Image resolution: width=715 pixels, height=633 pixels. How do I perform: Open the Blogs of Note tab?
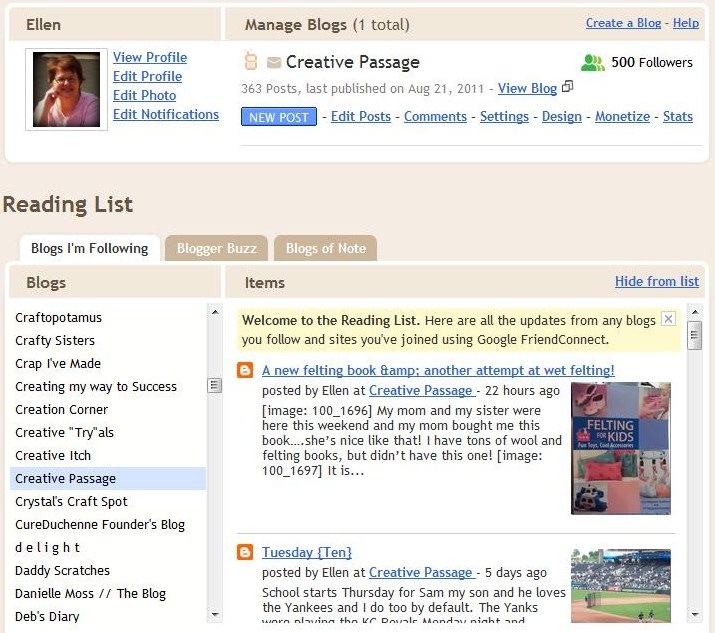[326, 248]
